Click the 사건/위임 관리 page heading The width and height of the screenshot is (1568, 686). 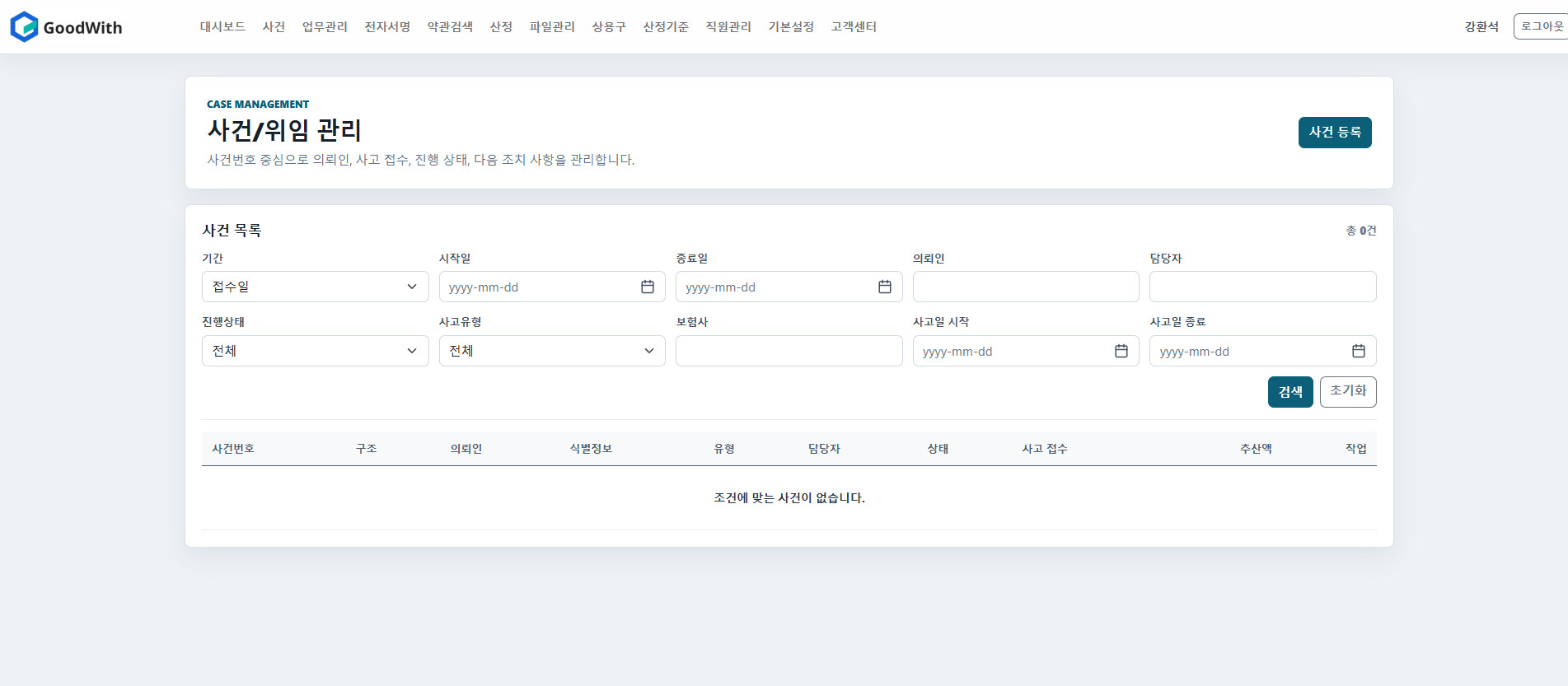click(x=284, y=130)
